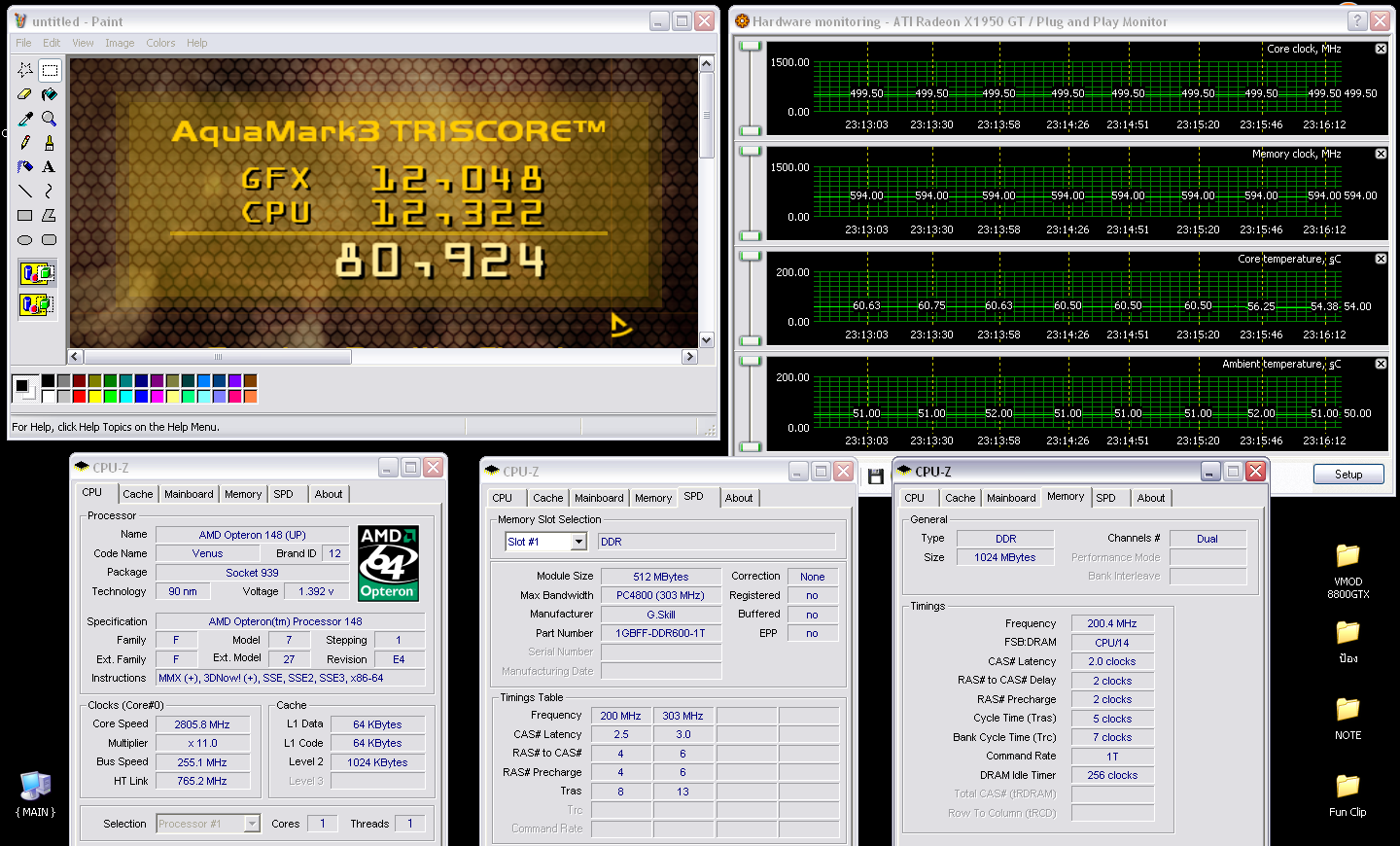1400x846 pixels.
Task: Click the Setup button in Hardware monitoring
Action: tap(1348, 475)
